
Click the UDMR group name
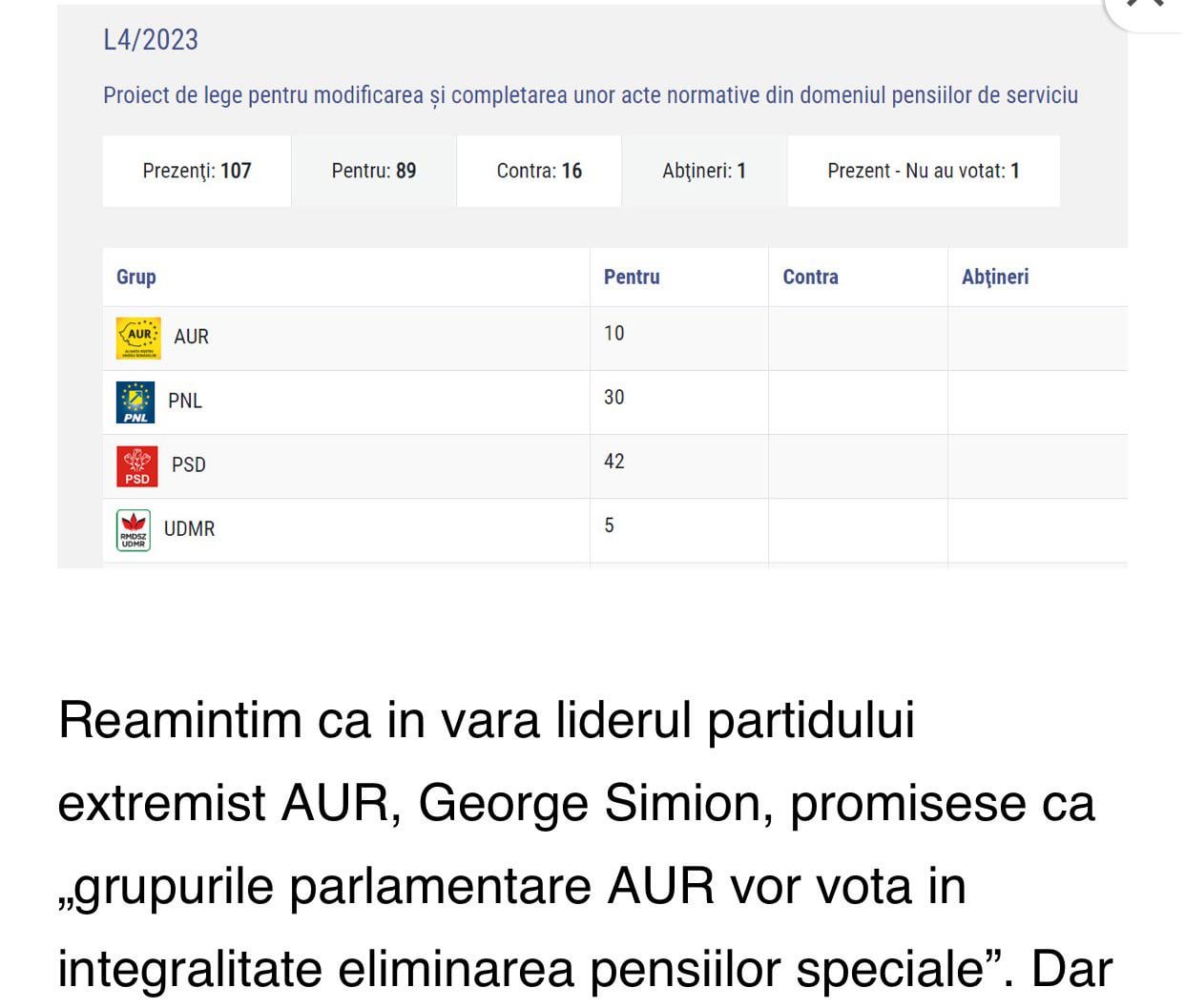tap(189, 529)
